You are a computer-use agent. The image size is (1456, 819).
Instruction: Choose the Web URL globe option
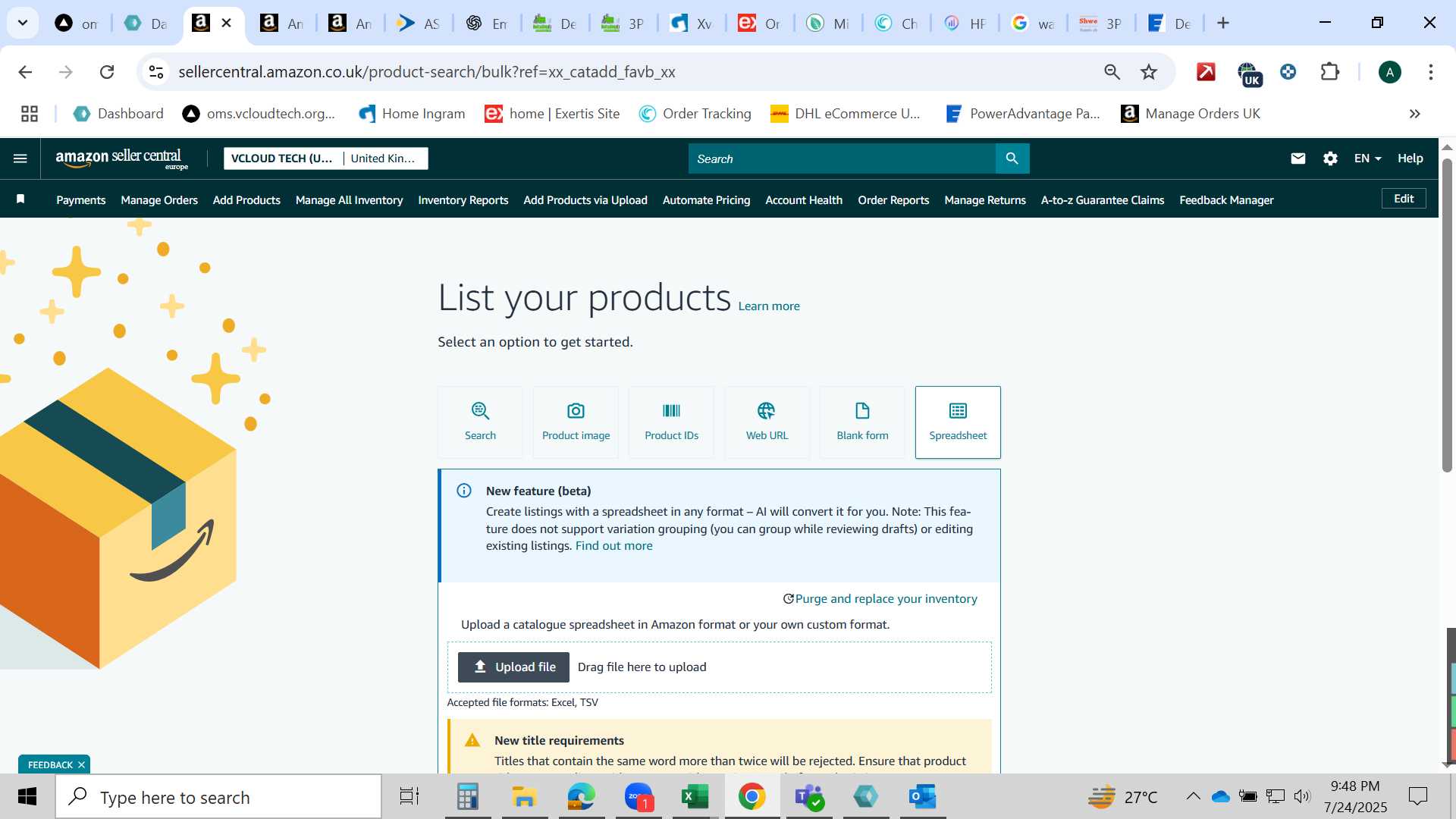point(767,422)
